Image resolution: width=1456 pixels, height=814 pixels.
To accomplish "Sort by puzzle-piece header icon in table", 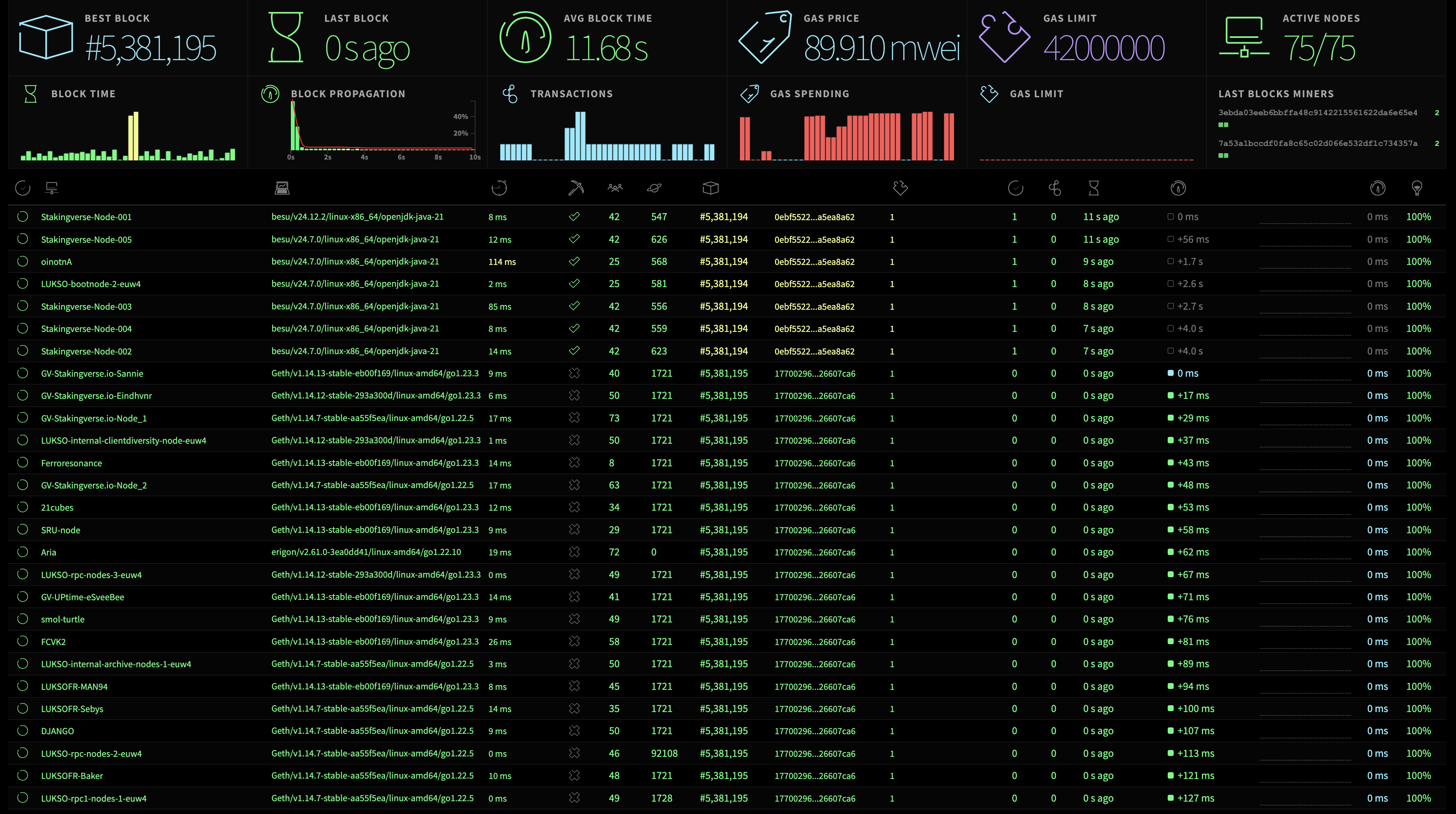I will [900, 188].
